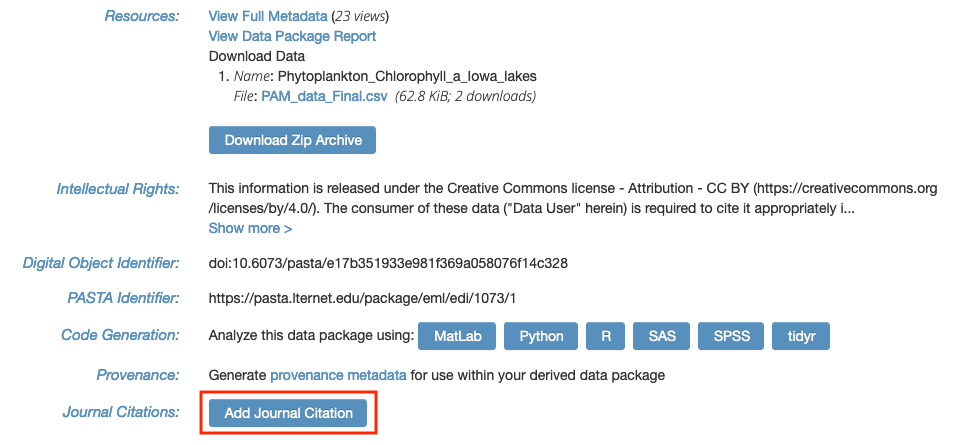Pick the SPSS code generation button
The image size is (959, 445).
click(731, 336)
